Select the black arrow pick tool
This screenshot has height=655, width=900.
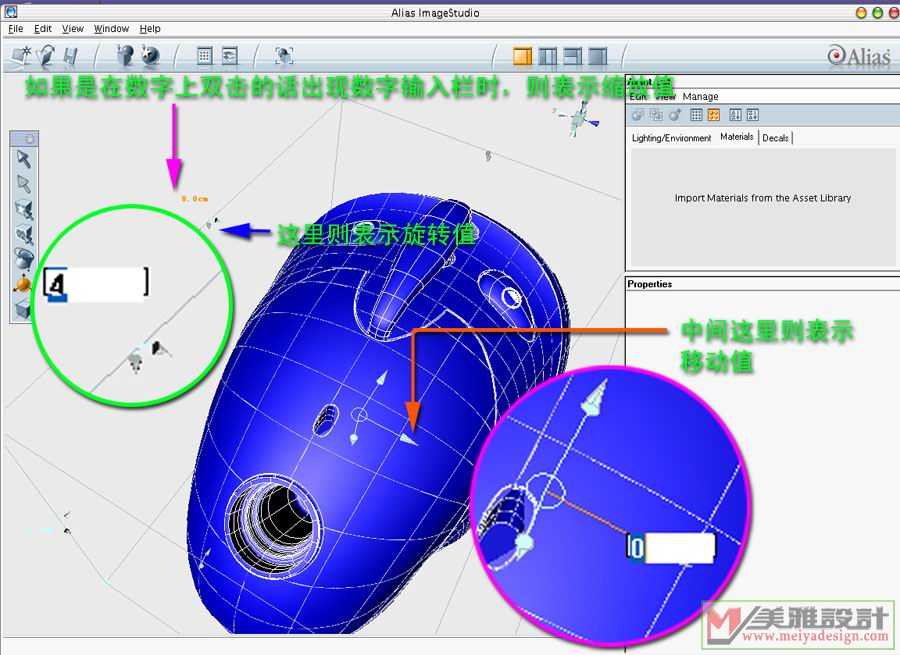24,159
